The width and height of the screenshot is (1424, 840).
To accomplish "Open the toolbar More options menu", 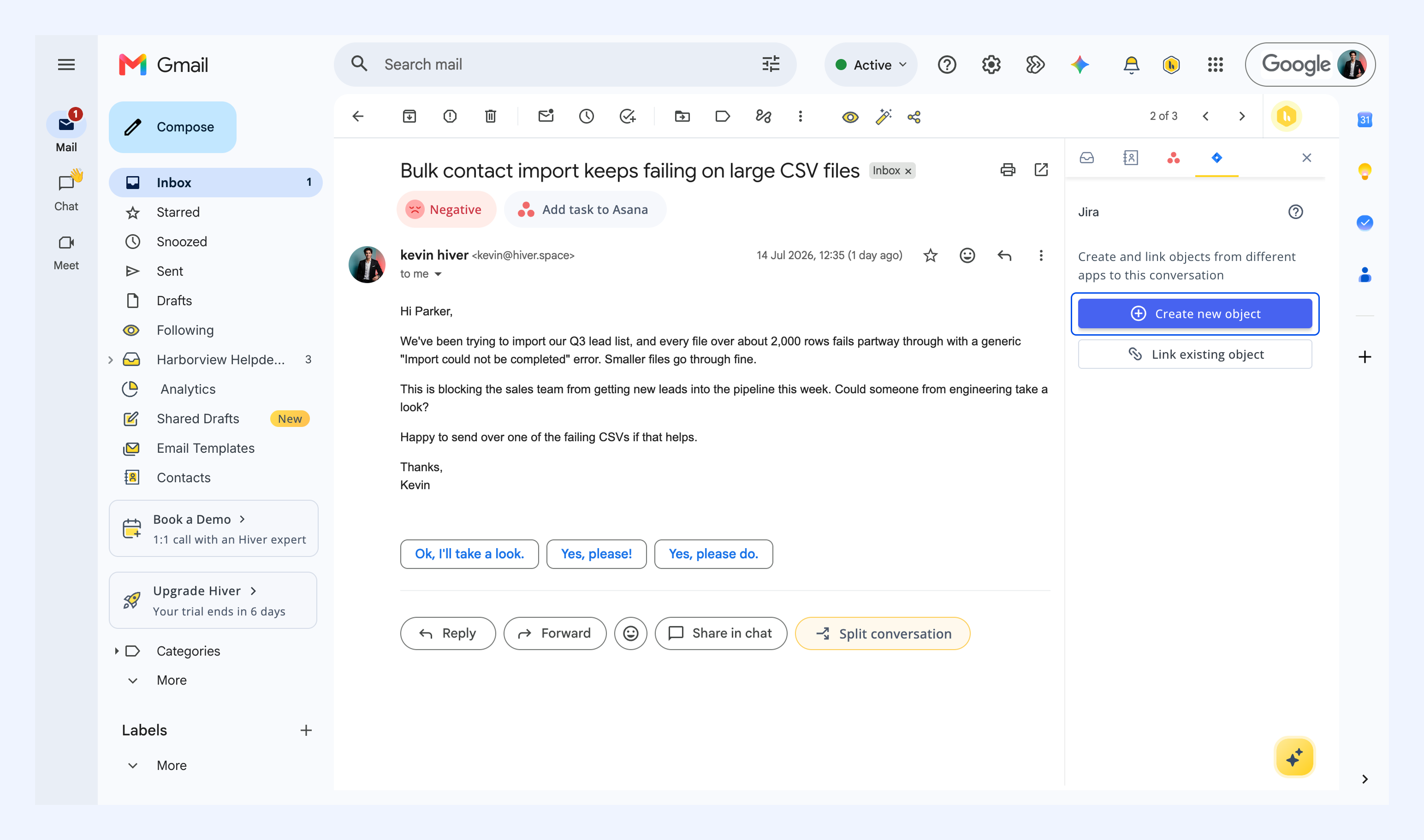I will pos(800,117).
